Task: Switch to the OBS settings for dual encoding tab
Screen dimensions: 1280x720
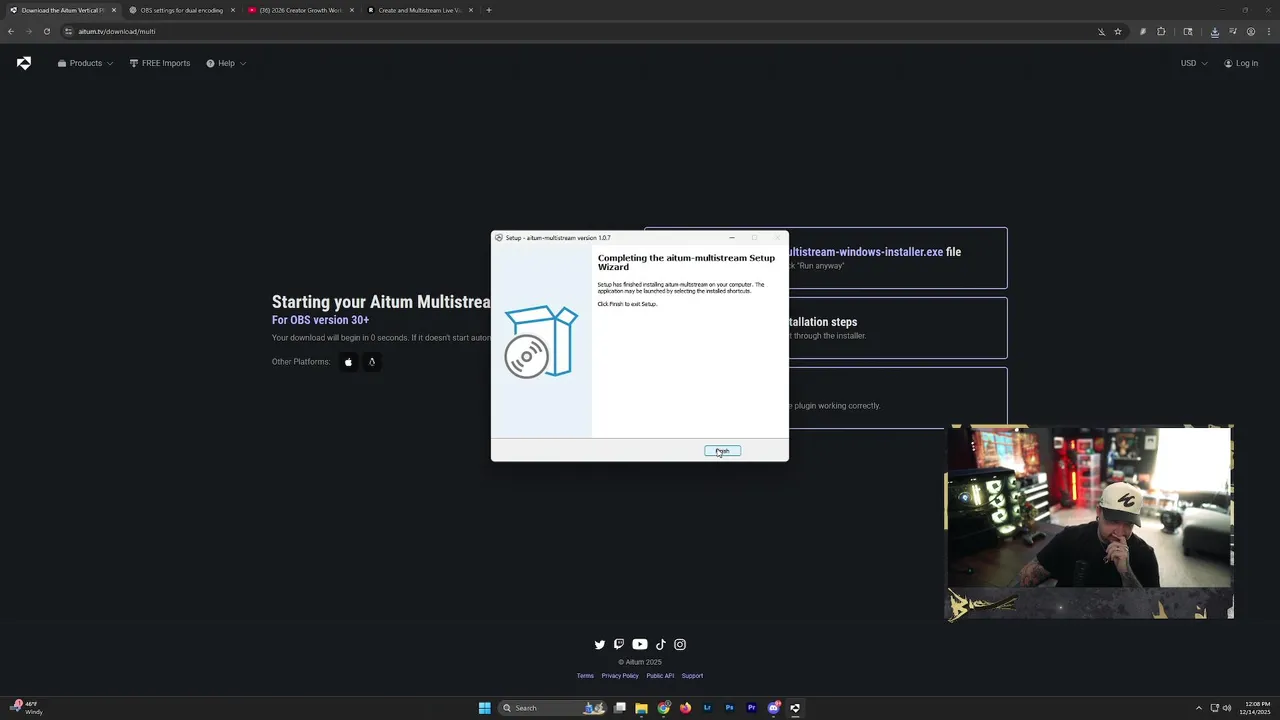Action: (181, 10)
